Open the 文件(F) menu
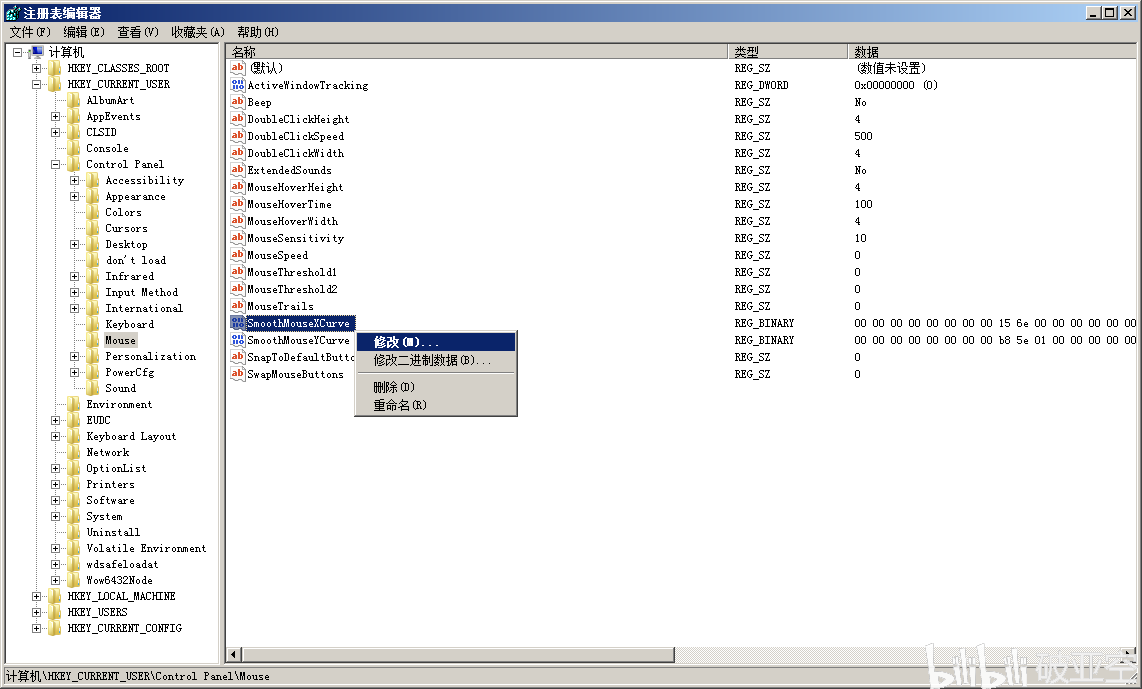The height and width of the screenshot is (689, 1142). (x=31, y=32)
